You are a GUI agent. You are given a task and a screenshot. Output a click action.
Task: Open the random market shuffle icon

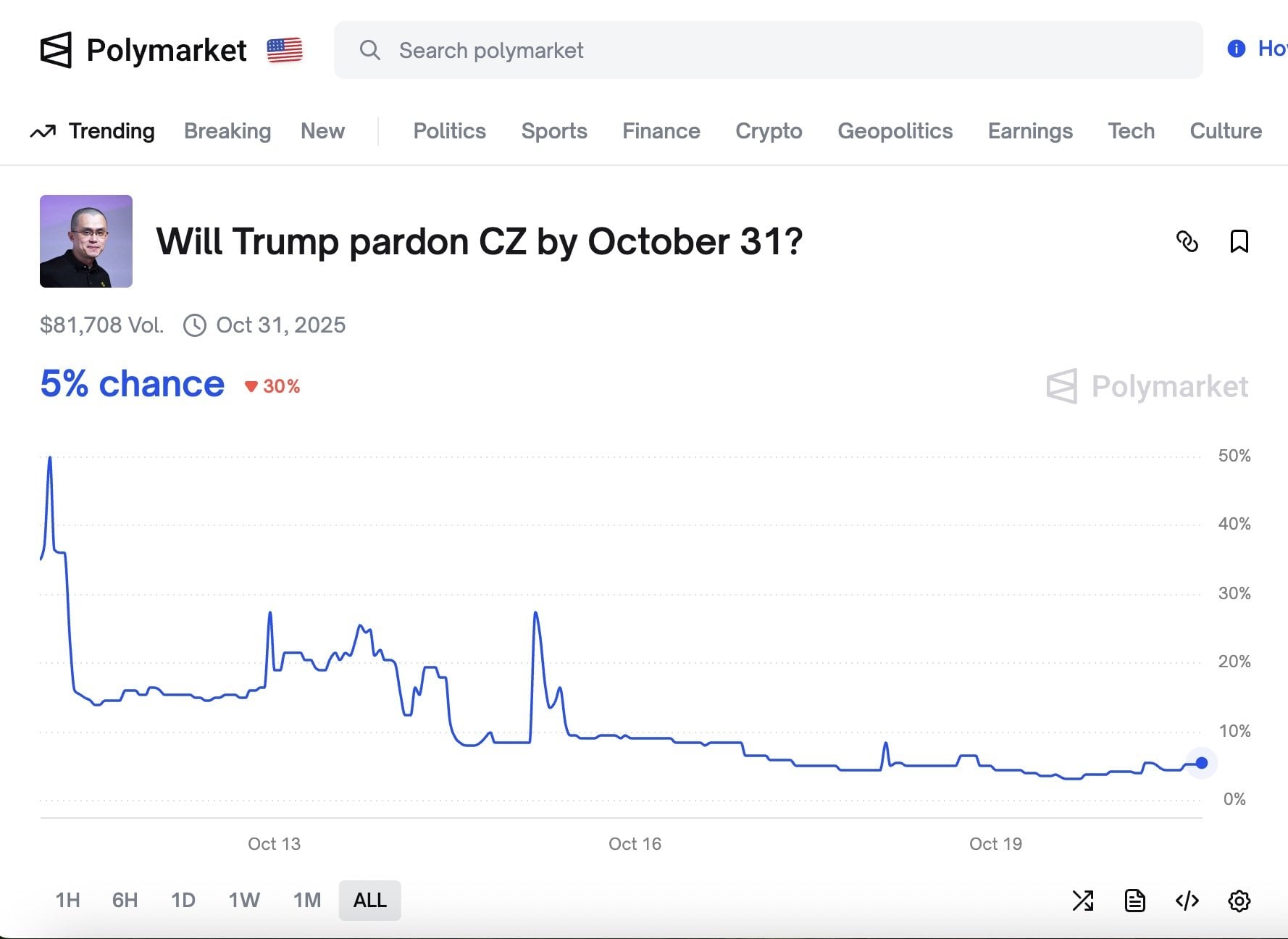point(1083,901)
